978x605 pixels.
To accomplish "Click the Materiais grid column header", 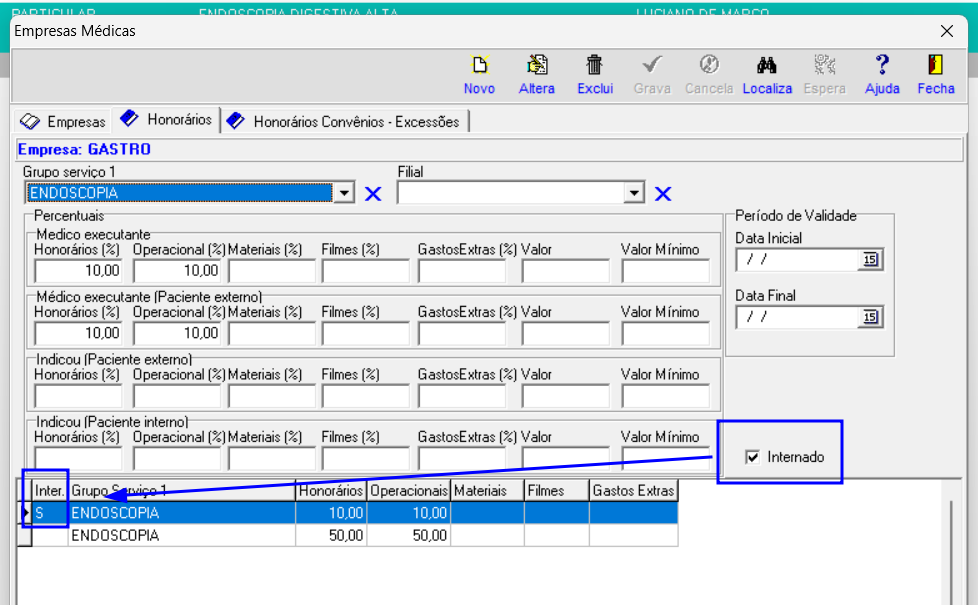I will click(x=487, y=491).
